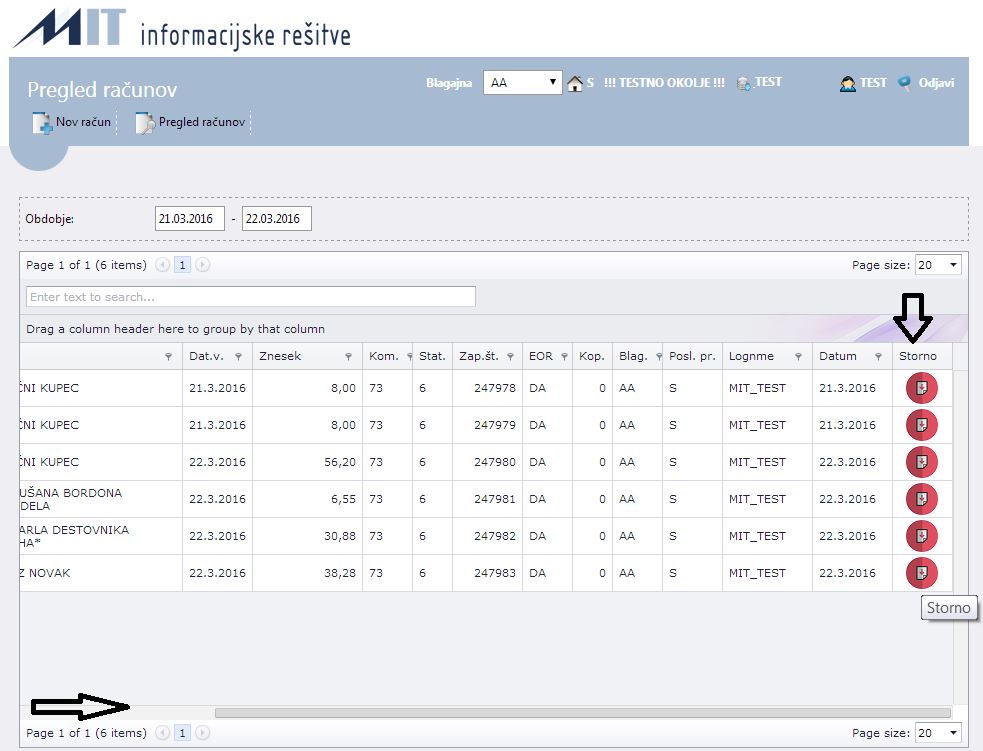
Task: Click the S link next to home
Action: 590,83
